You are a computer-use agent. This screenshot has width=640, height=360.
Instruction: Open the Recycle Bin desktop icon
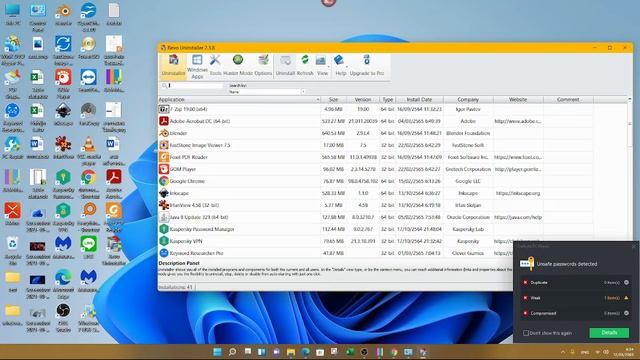click(12, 250)
